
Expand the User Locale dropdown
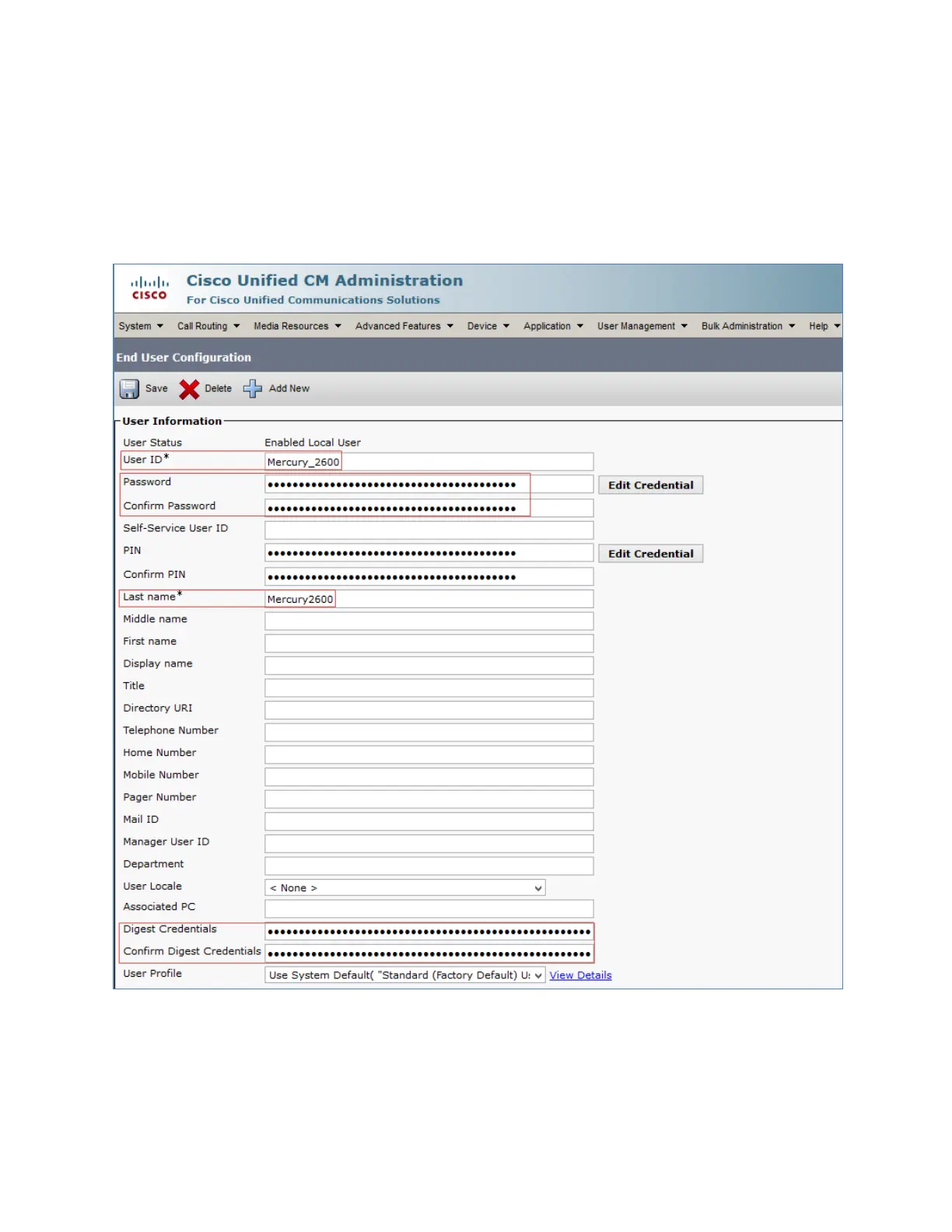[405, 888]
